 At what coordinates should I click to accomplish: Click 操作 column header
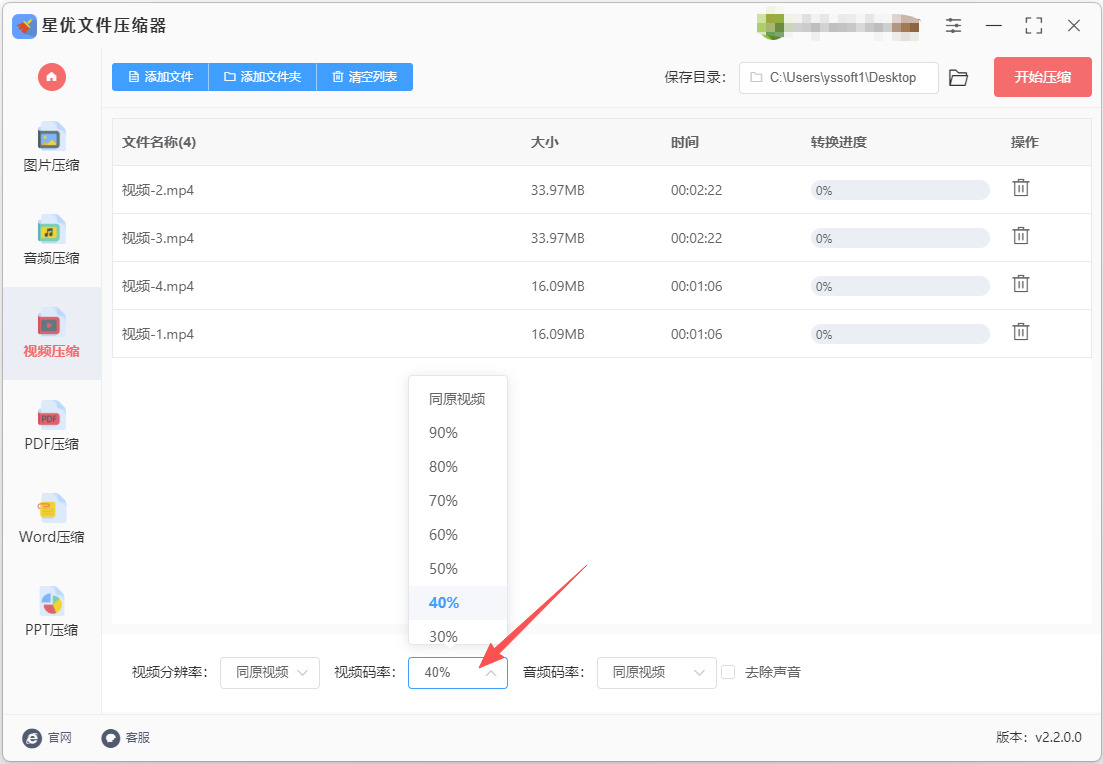pyautogui.click(x=1024, y=142)
